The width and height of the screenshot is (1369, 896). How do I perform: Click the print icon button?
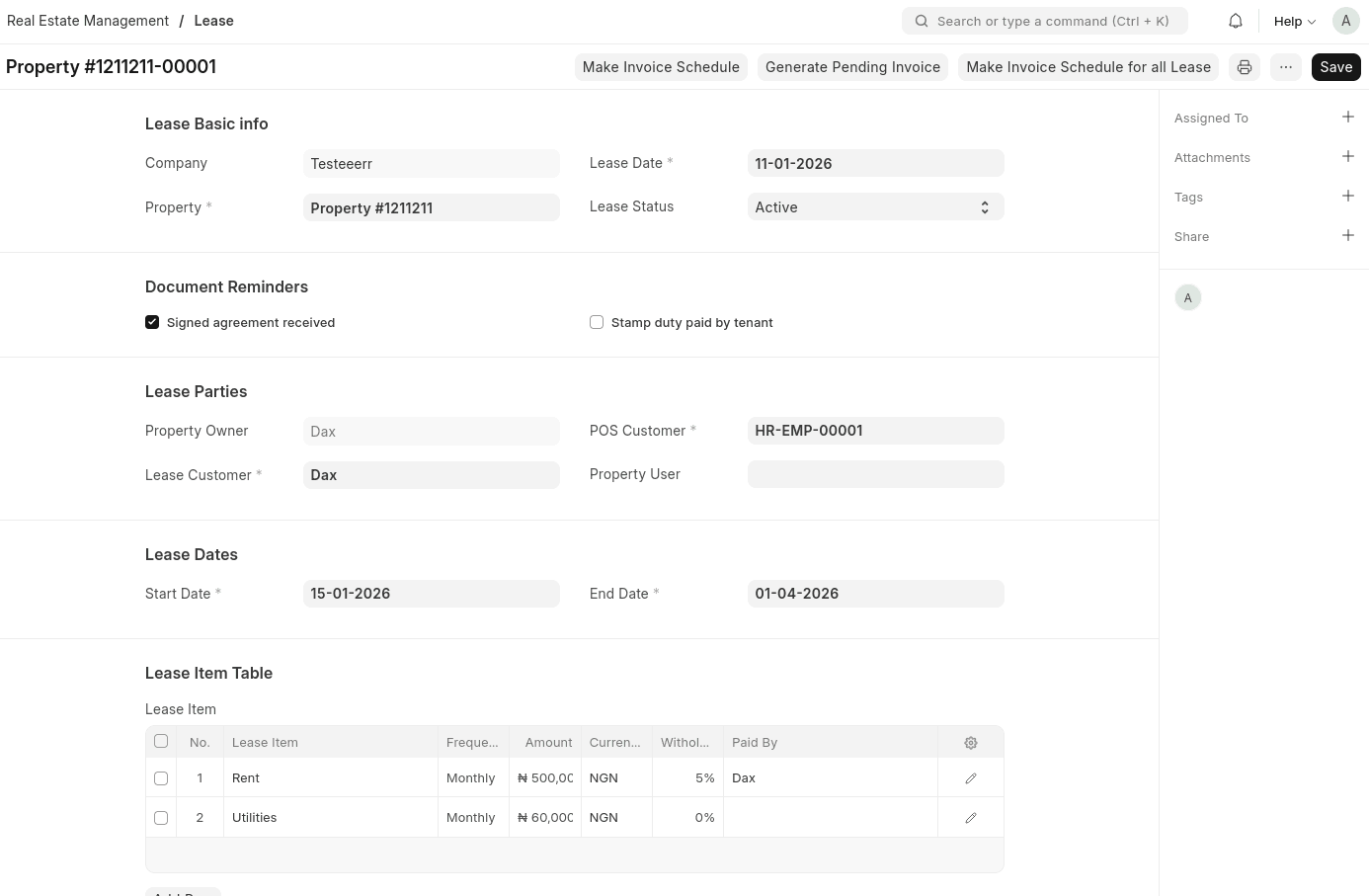(1245, 67)
